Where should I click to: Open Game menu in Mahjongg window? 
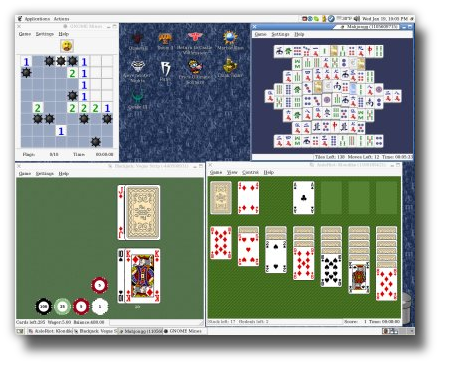261,34
